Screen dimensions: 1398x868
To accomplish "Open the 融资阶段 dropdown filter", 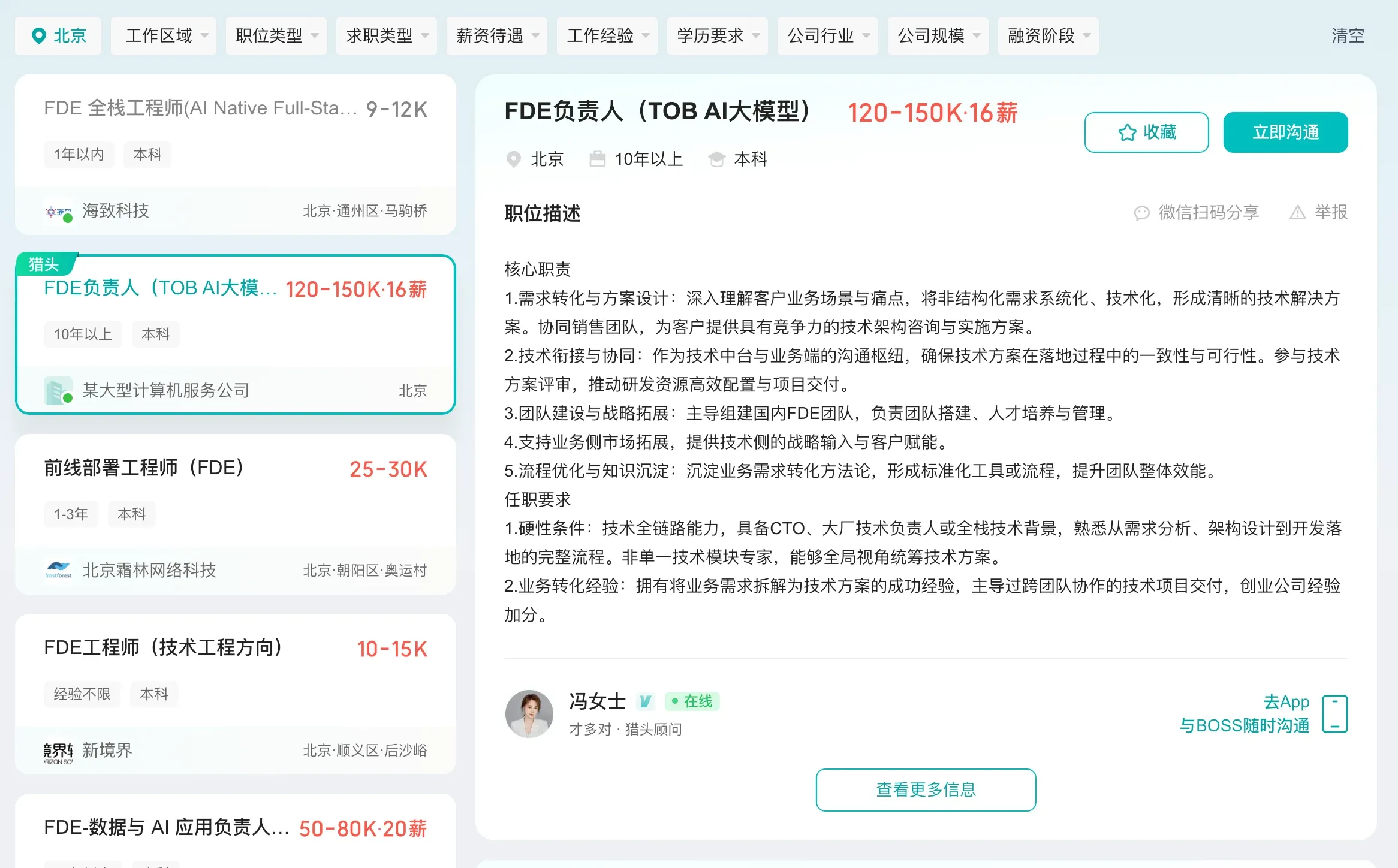I will (x=1048, y=36).
